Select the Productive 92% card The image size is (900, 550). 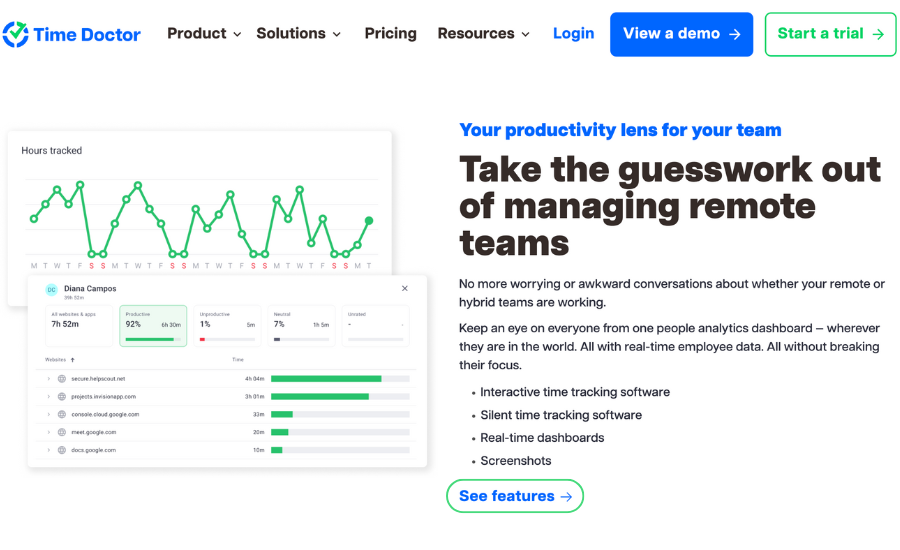(x=153, y=326)
